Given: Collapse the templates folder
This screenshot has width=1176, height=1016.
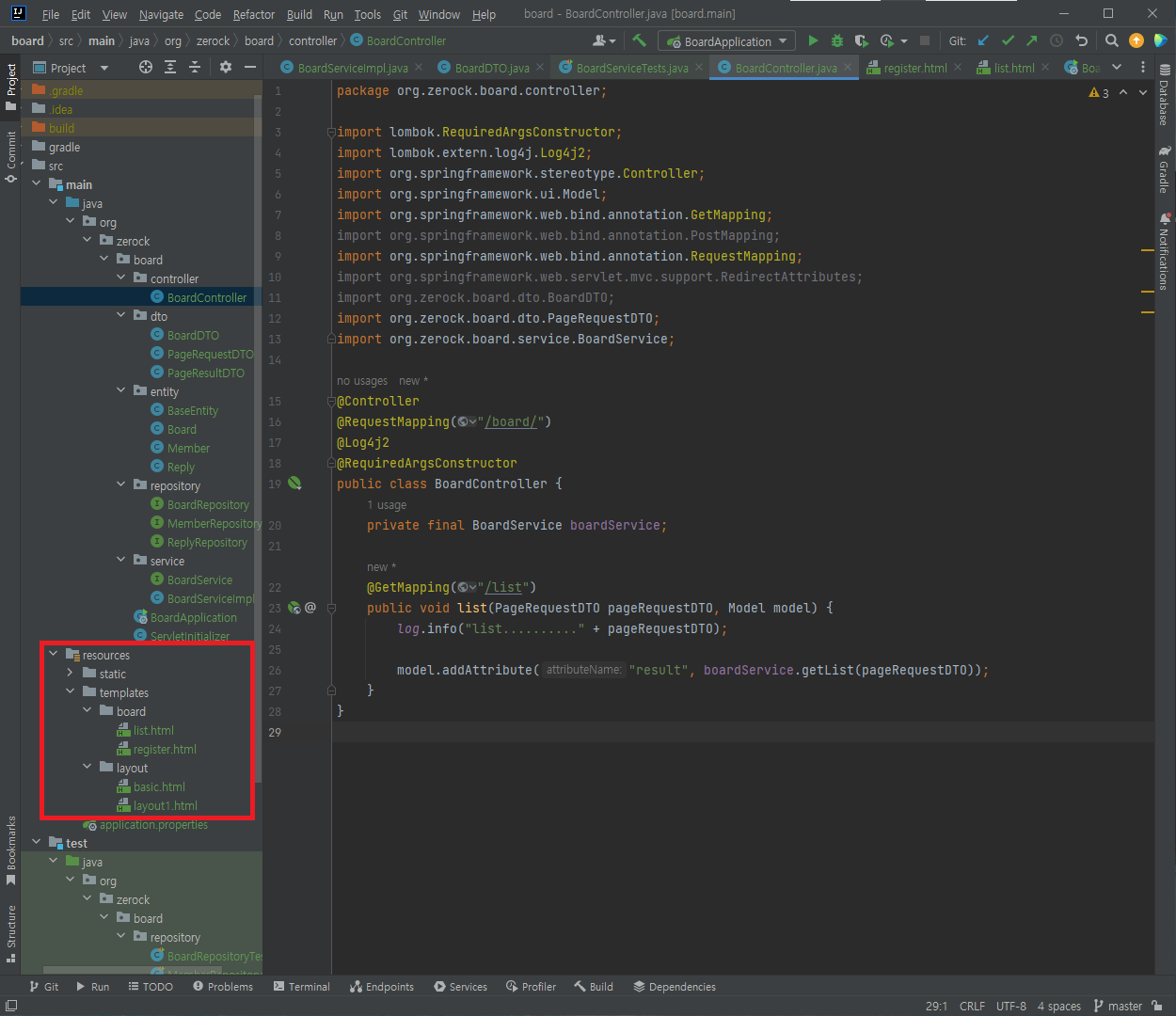Looking at the screenshot, I should [71, 691].
